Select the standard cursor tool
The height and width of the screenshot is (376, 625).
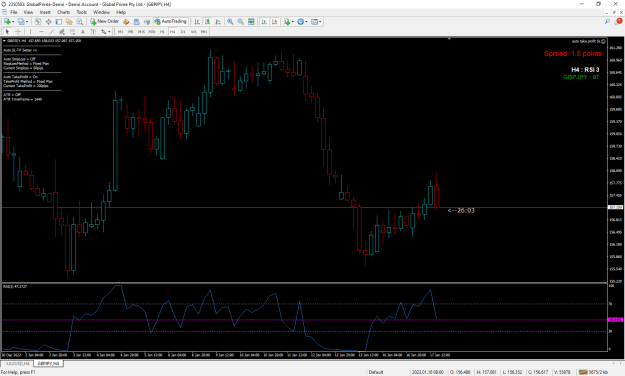[7, 31]
